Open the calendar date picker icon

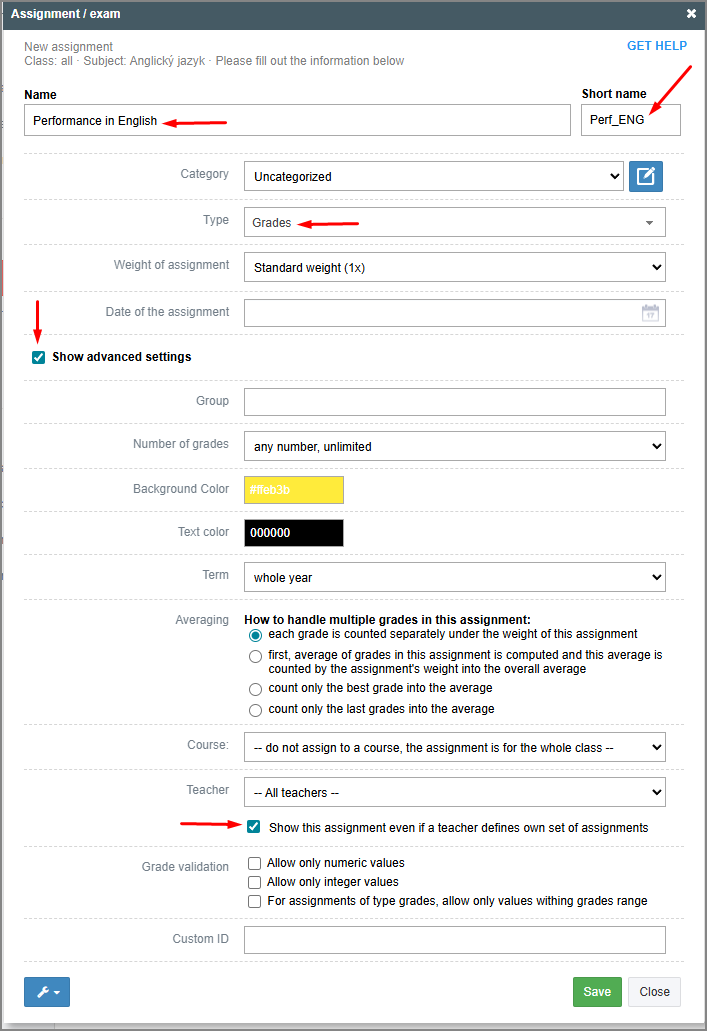650,312
